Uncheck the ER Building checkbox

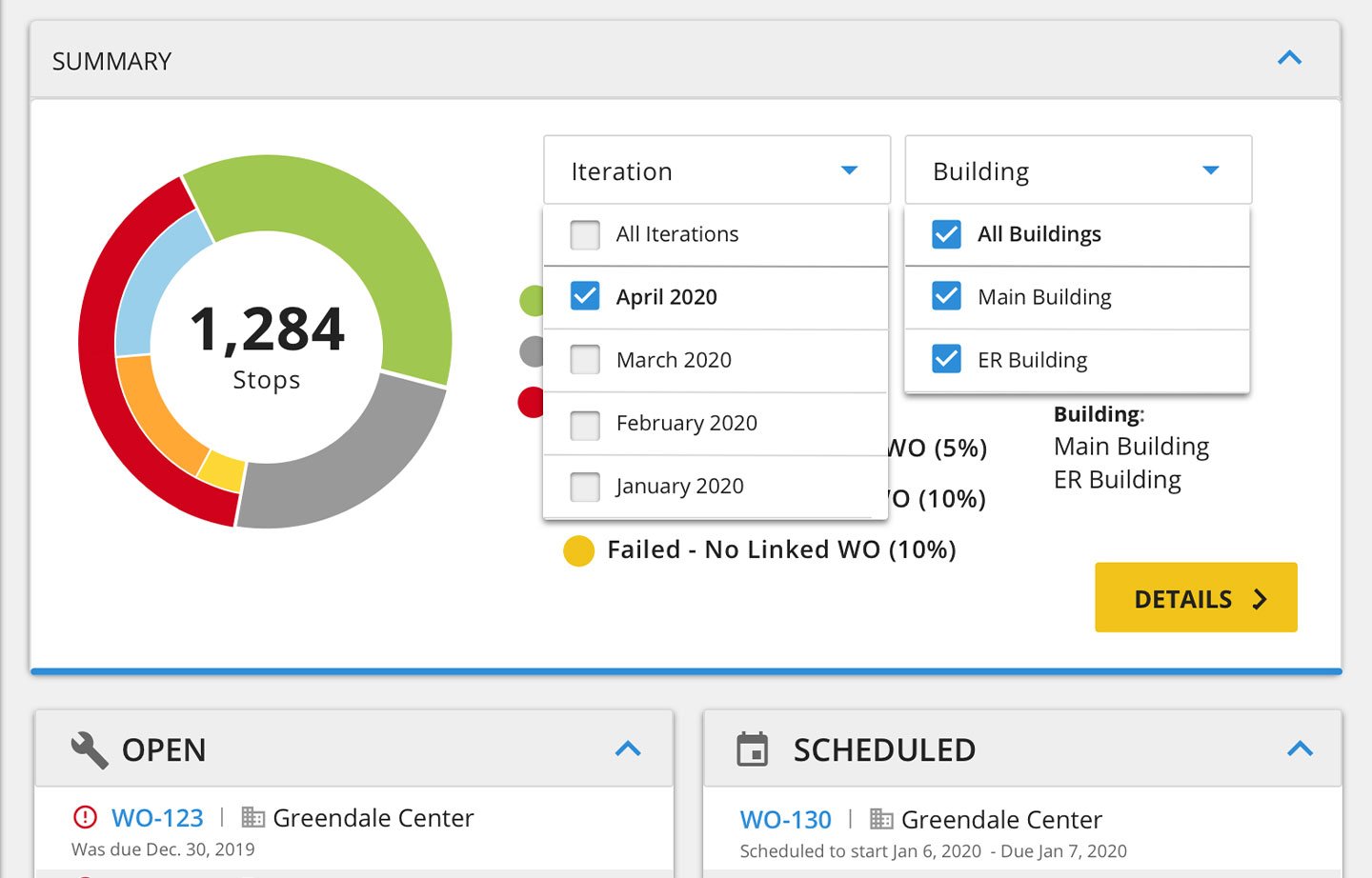pos(946,360)
